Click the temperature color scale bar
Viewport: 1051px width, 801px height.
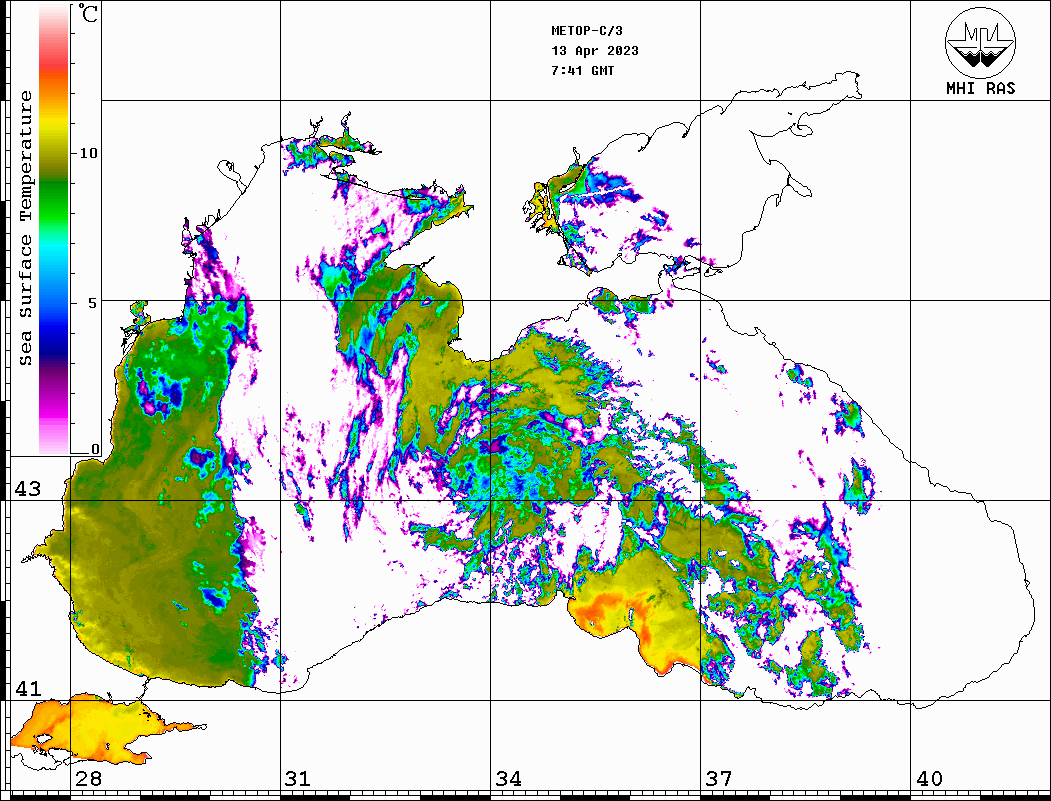54,229
